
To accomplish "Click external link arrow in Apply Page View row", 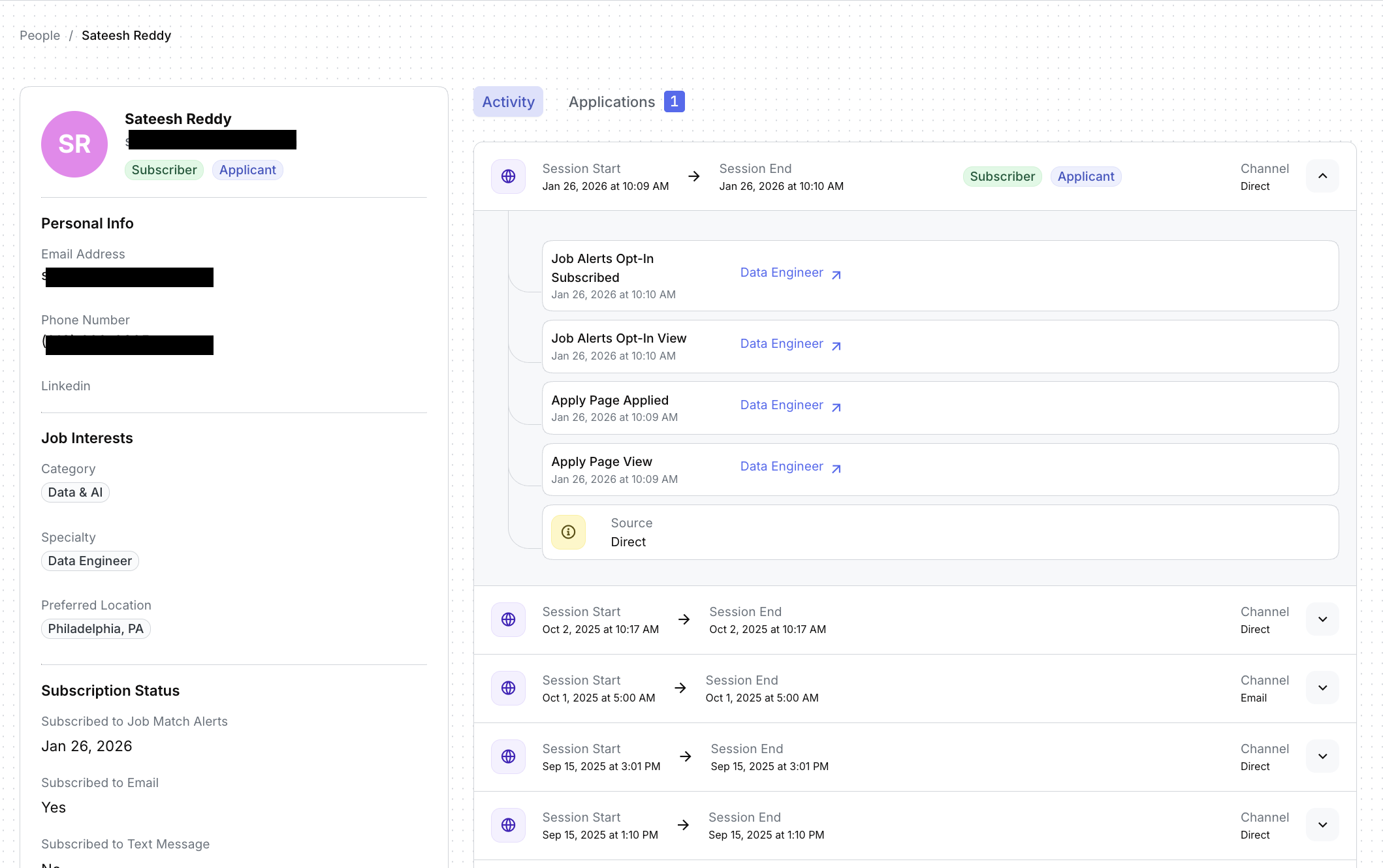I will pos(836,468).
